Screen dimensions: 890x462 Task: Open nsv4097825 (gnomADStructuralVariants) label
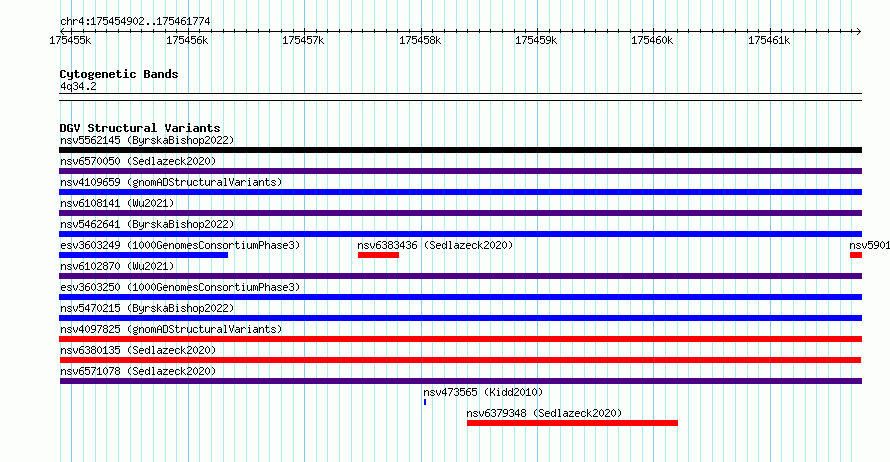click(x=171, y=329)
